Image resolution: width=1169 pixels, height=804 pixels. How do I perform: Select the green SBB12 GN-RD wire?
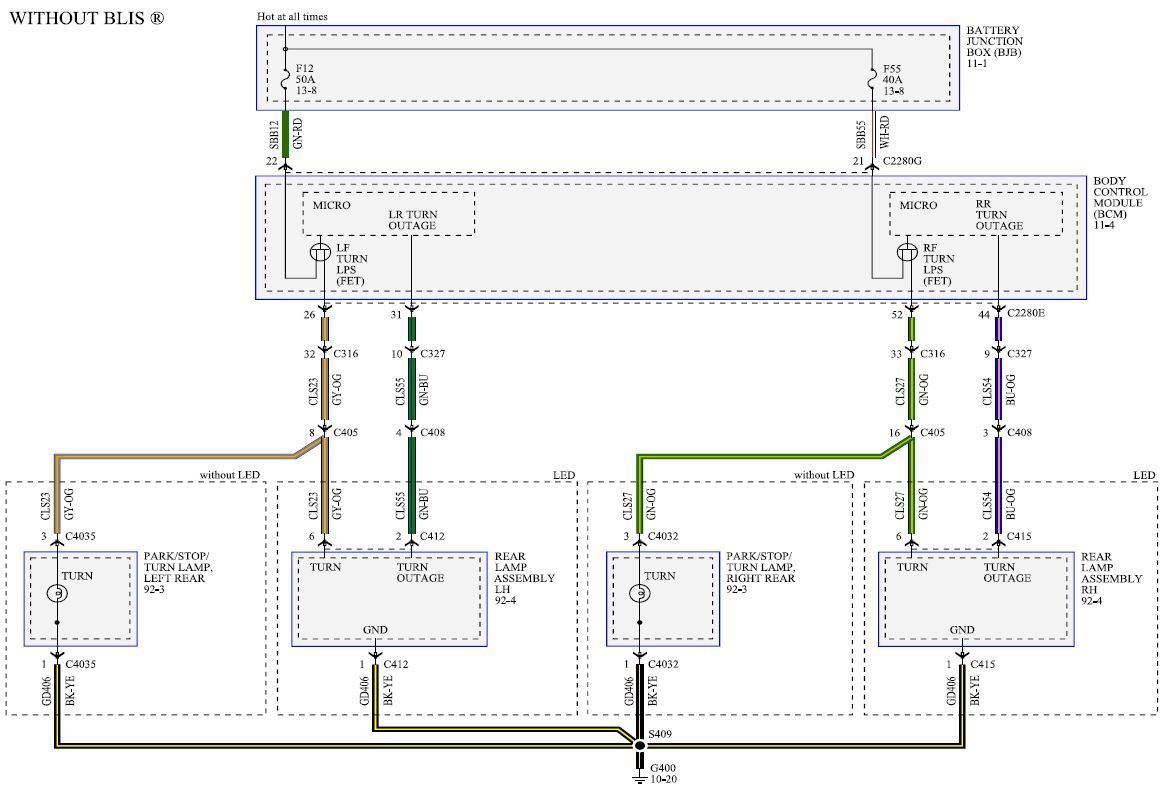[285, 133]
